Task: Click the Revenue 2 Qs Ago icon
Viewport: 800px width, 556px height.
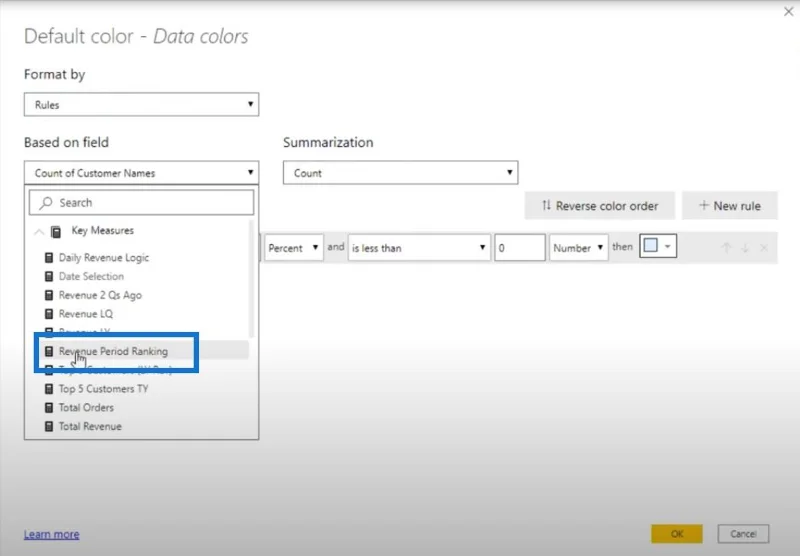Action: pyautogui.click(x=49, y=295)
